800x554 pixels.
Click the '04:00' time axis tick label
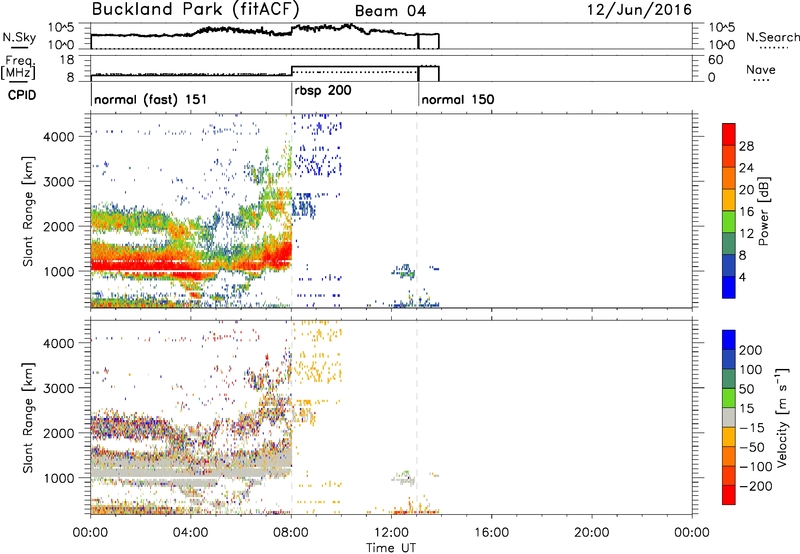click(191, 533)
